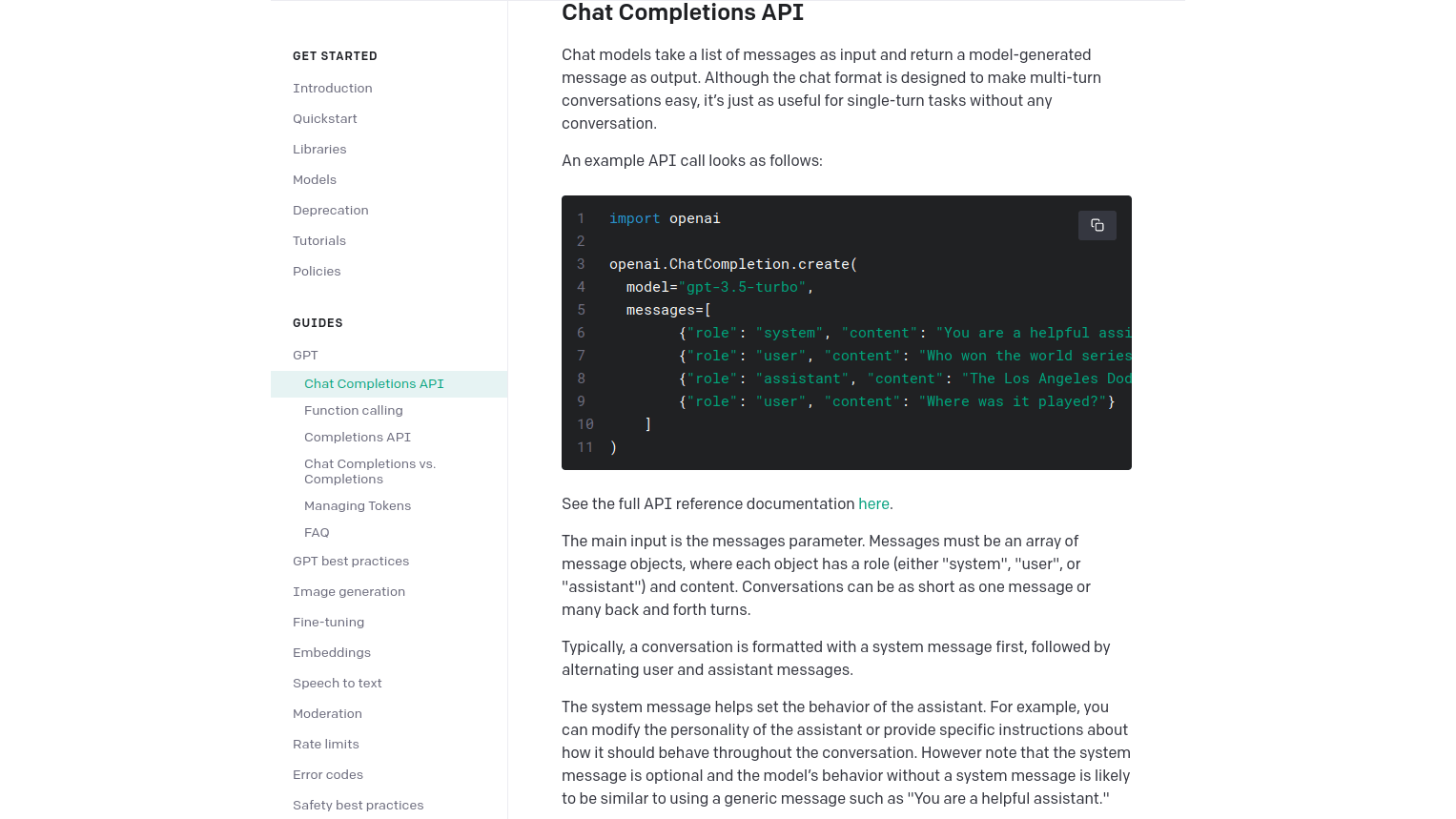Open the Policies page
Screen dimensions: 1456x819
(317, 271)
